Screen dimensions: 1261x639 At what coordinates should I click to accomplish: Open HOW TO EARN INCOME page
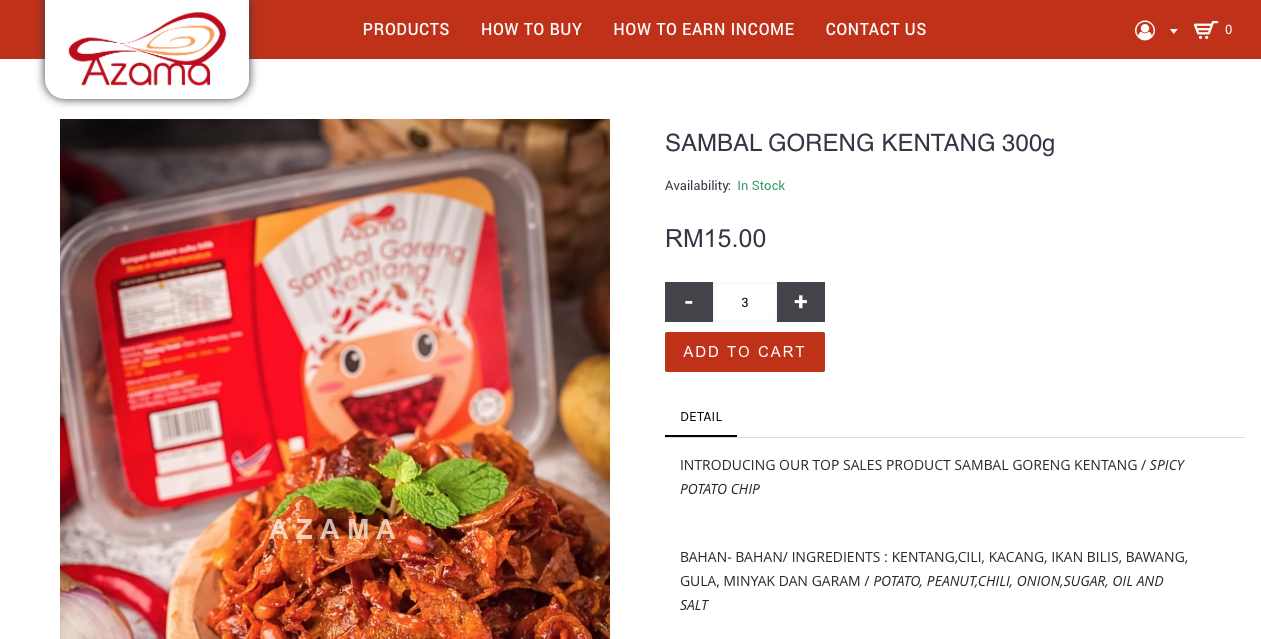[x=704, y=30]
